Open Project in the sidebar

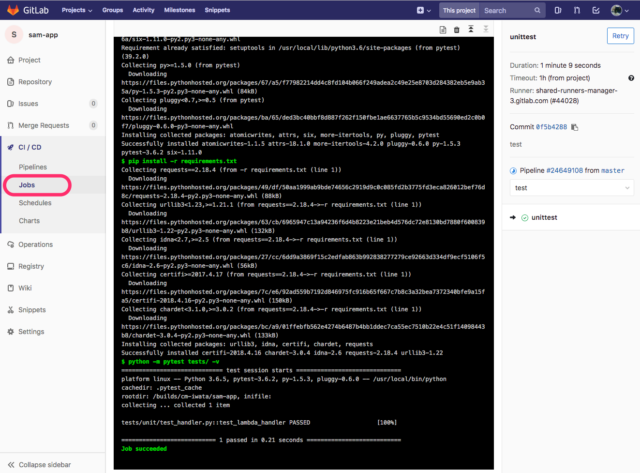(29, 60)
